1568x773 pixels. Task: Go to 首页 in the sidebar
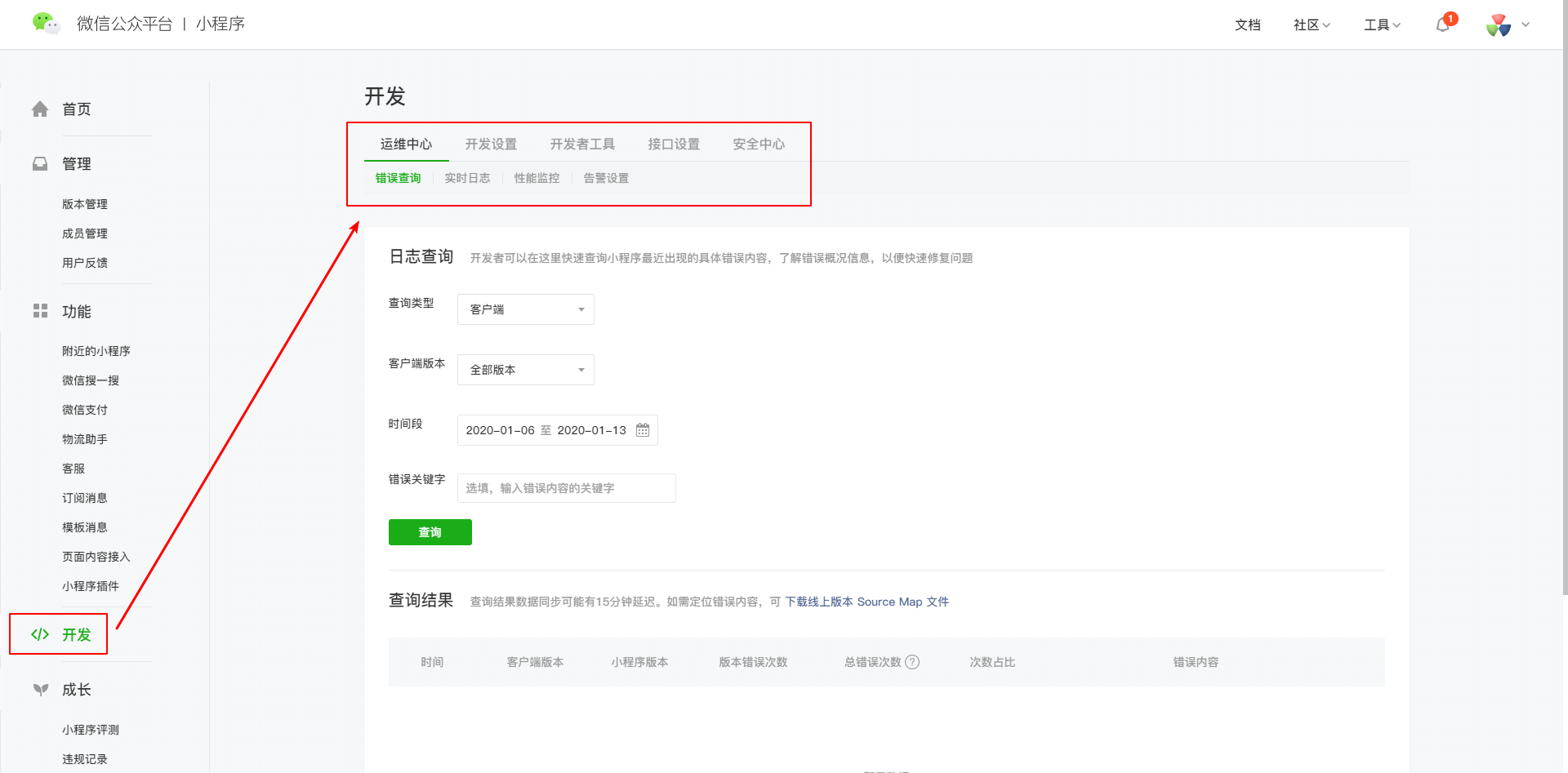click(x=77, y=109)
